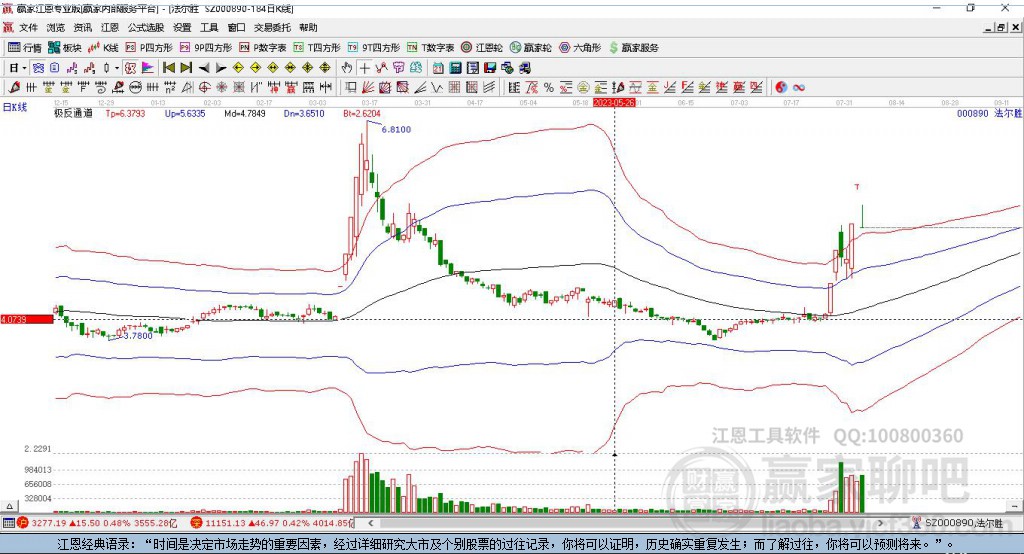The image size is (1024, 554).
Task: Click the red-blue yin-yang icon
Action: click(x=781, y=87)
